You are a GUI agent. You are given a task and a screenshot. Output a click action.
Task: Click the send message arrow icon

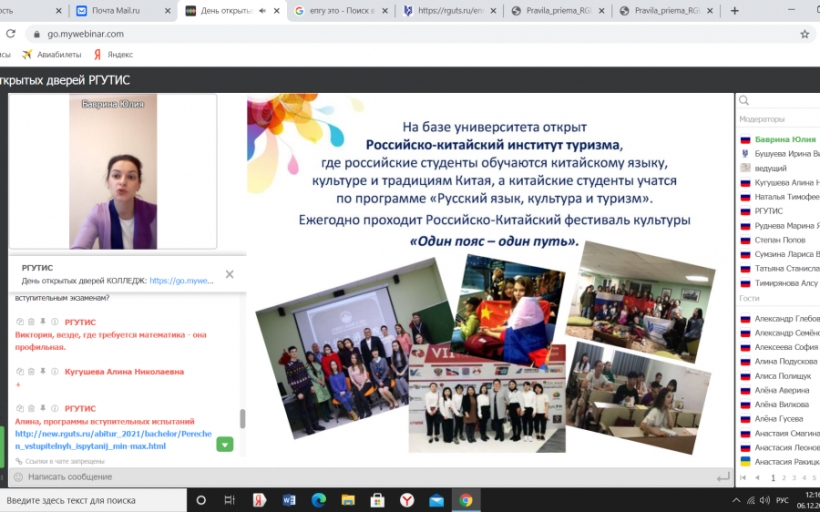(x=723, y=477)
